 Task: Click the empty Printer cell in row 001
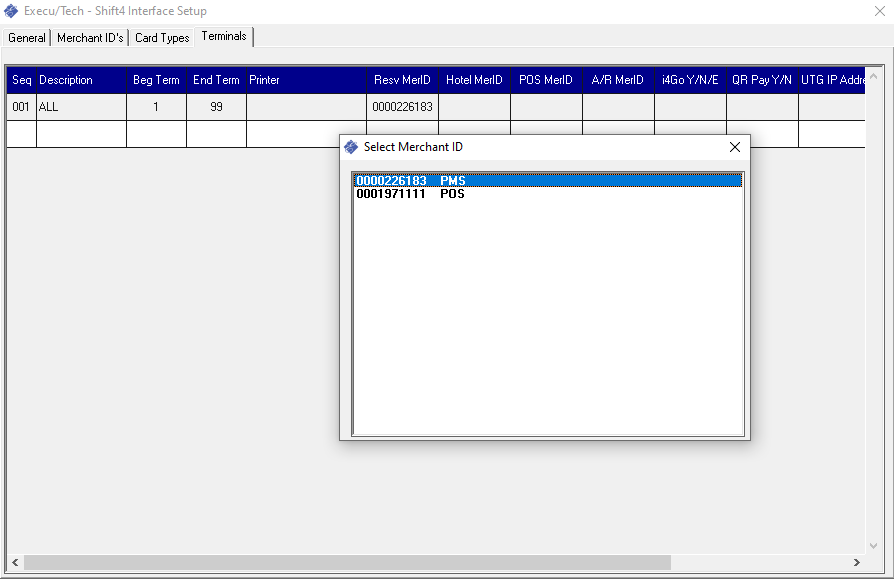pos(306,107)
